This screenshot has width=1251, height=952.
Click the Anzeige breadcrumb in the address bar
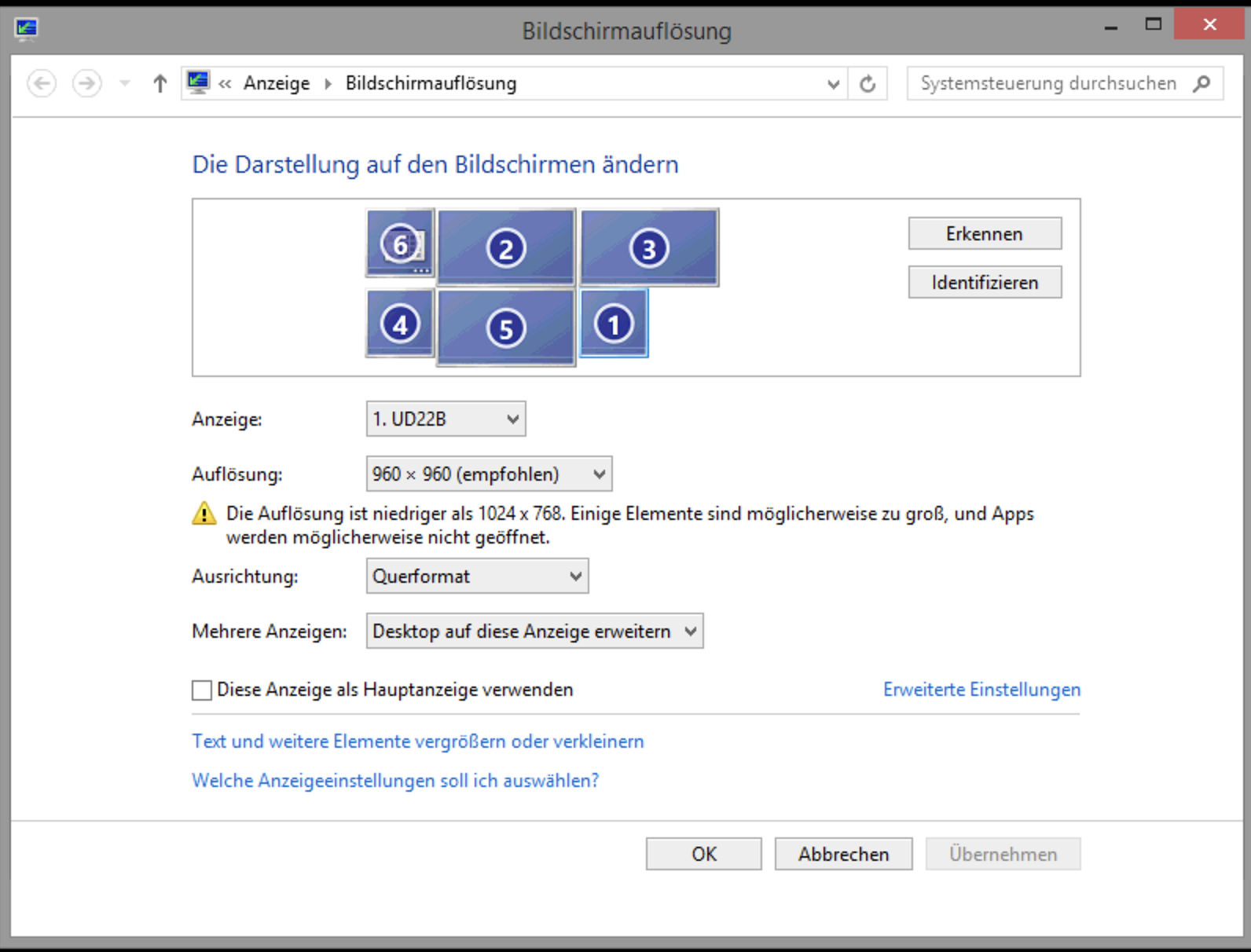[277, 83]
